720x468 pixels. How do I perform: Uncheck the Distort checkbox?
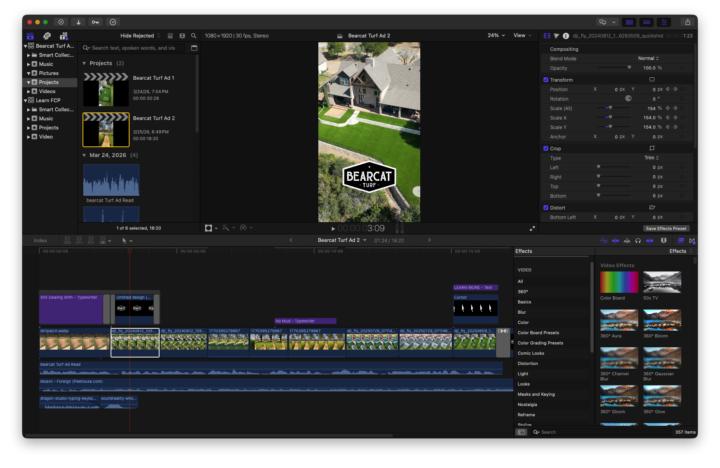546,208
